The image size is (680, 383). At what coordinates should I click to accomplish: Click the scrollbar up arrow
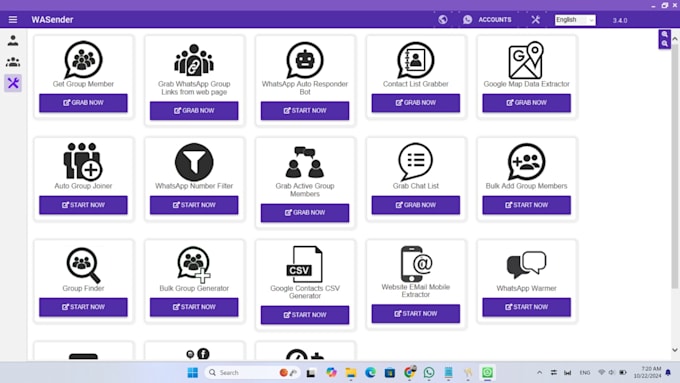[x=674, y=39]
